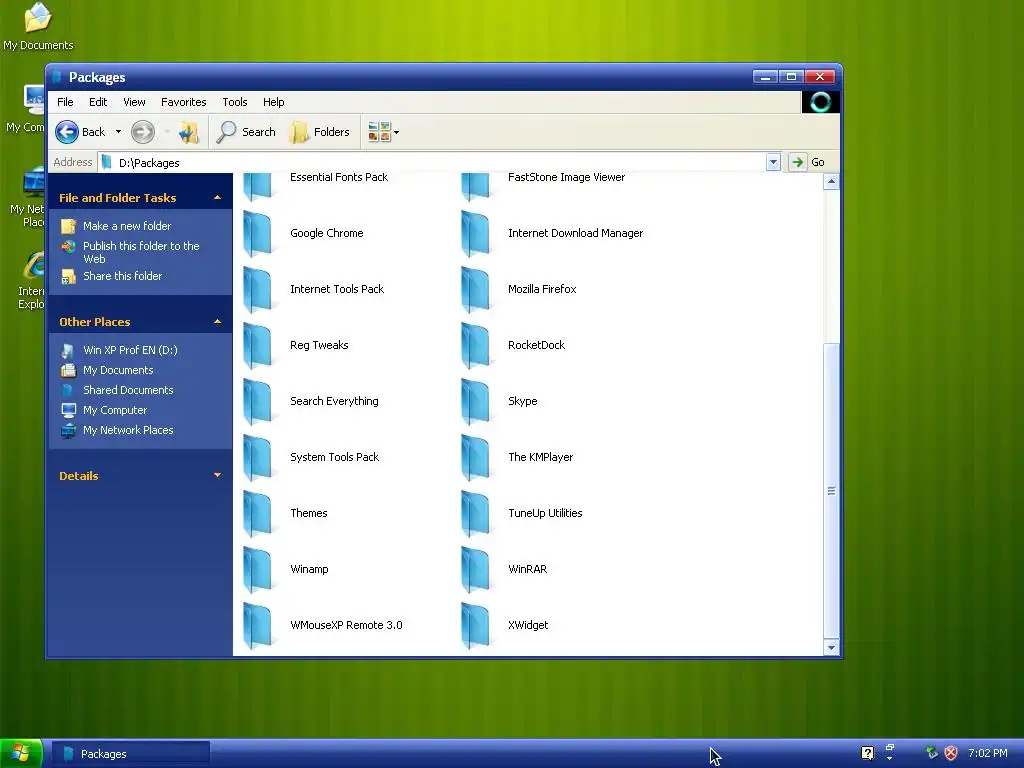Click the Start button
This screenshot has width=1024, height=768.
(21, 754)
